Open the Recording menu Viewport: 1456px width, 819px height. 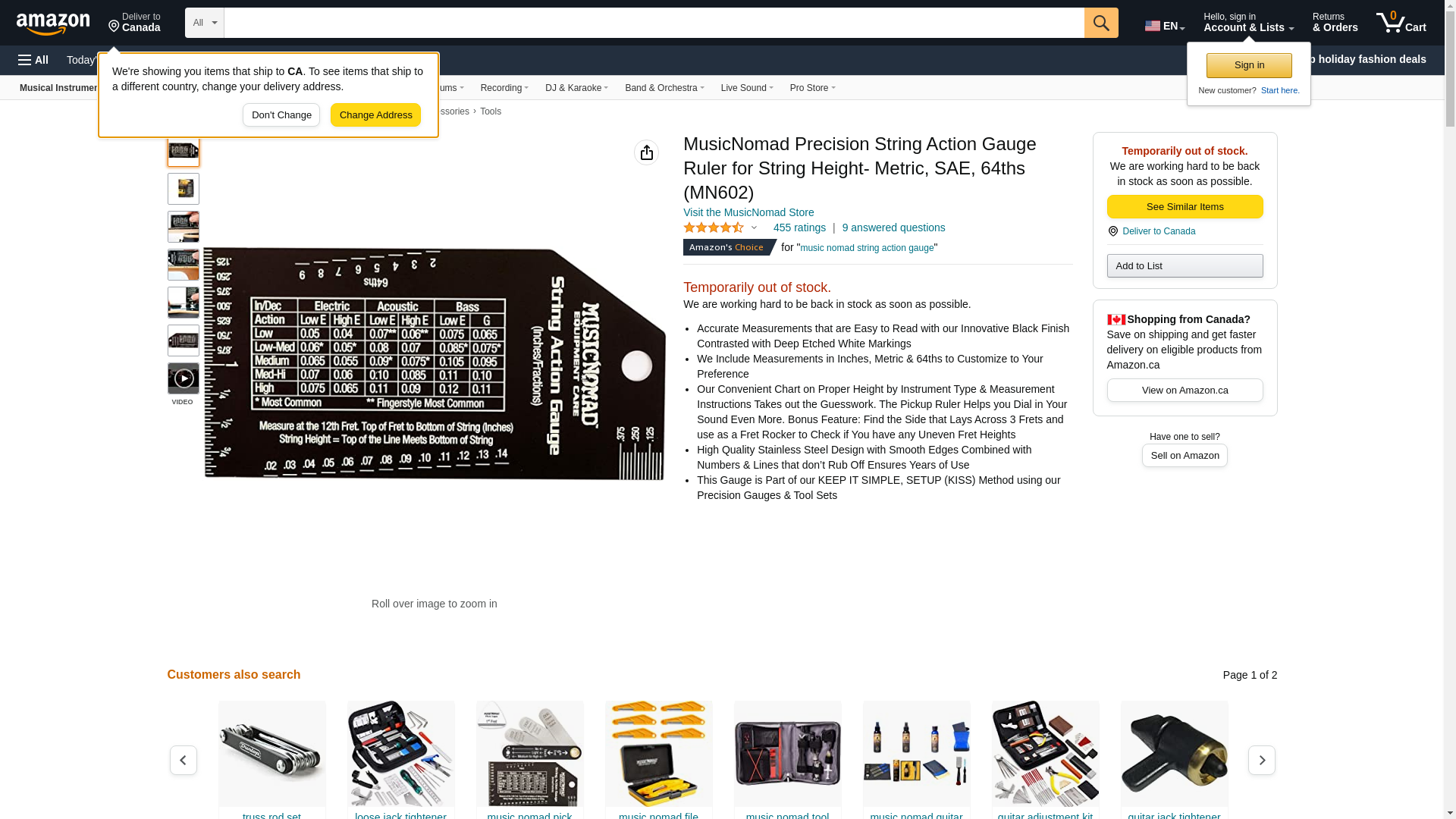(504, 88)
